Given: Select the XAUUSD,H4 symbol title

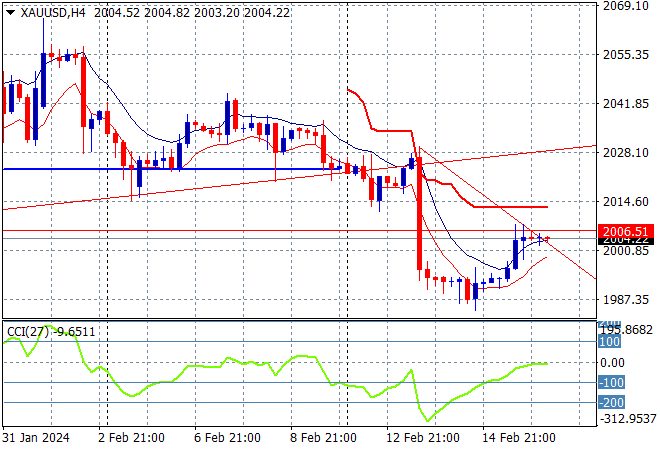Looking at the screenshot, I should point(53,13).
